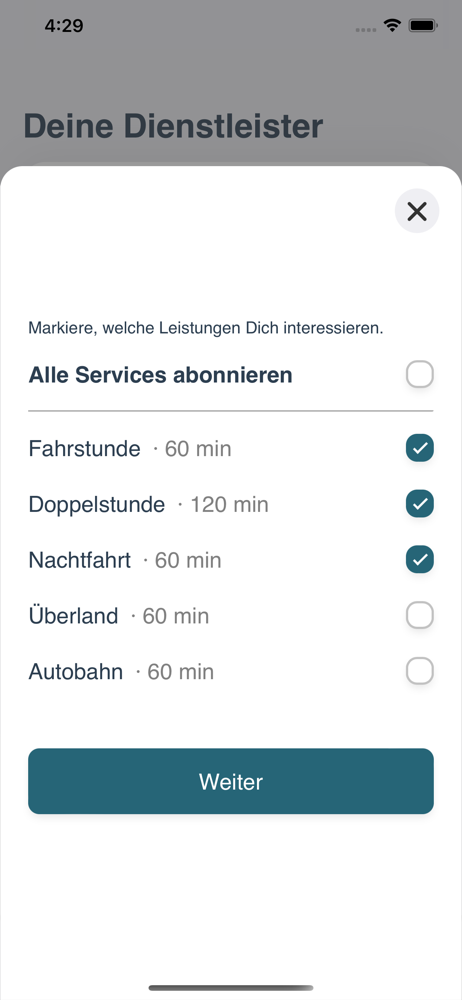This screenshot has width=462, height=1000.
Task: Check the Autobahn checkbox
Action: [420, 671]
